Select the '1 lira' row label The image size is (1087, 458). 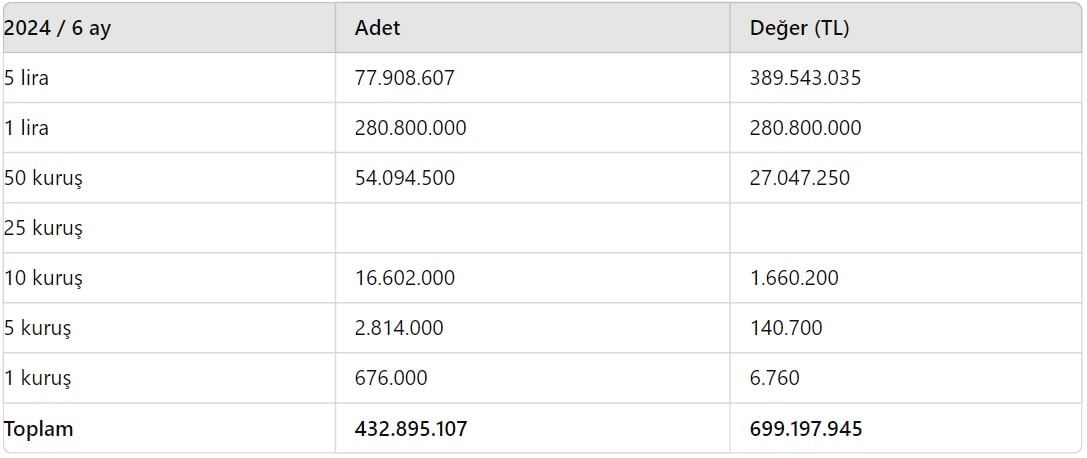point(26,128)
